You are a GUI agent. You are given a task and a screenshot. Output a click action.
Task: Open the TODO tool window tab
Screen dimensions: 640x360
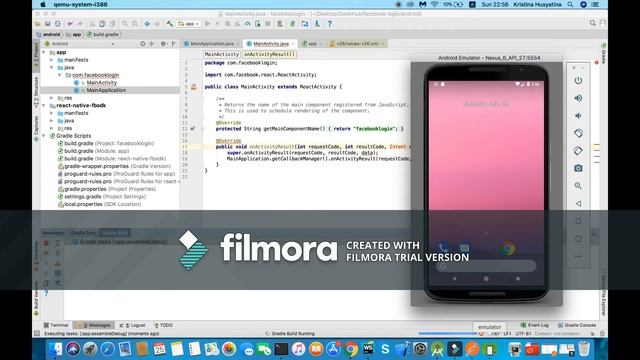(163, 325)
